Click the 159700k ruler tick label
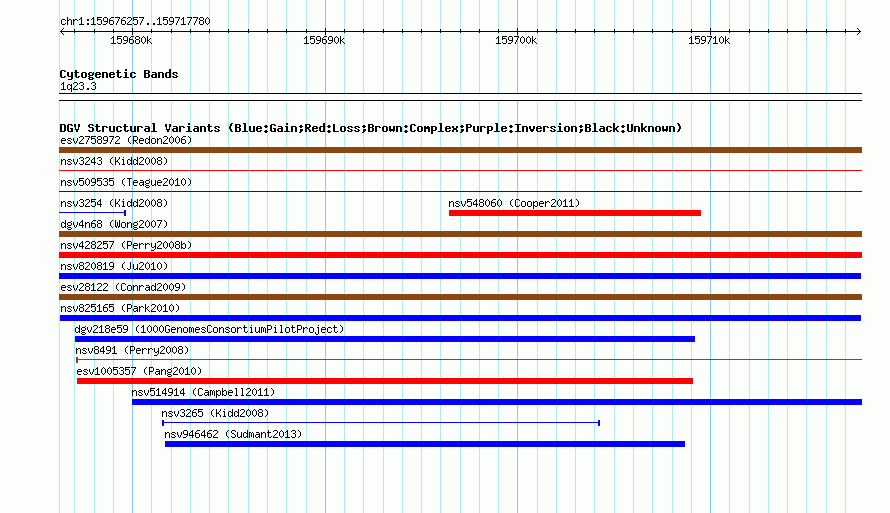This screenshot has height=513, width=890. [x=516, y=40]
